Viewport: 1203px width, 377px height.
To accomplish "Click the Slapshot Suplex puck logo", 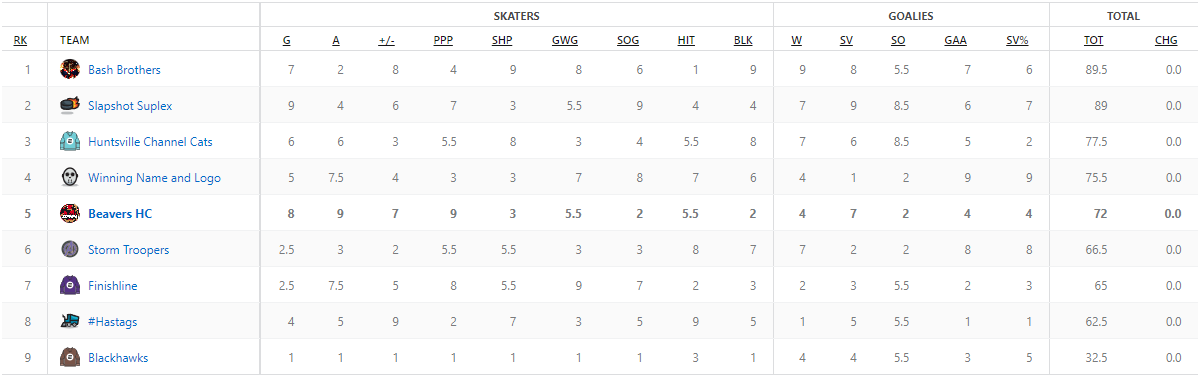I will [69, 106].
